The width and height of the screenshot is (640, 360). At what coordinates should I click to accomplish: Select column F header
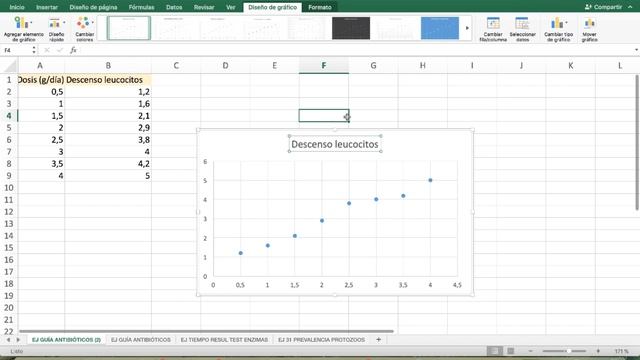pos(324,65)
